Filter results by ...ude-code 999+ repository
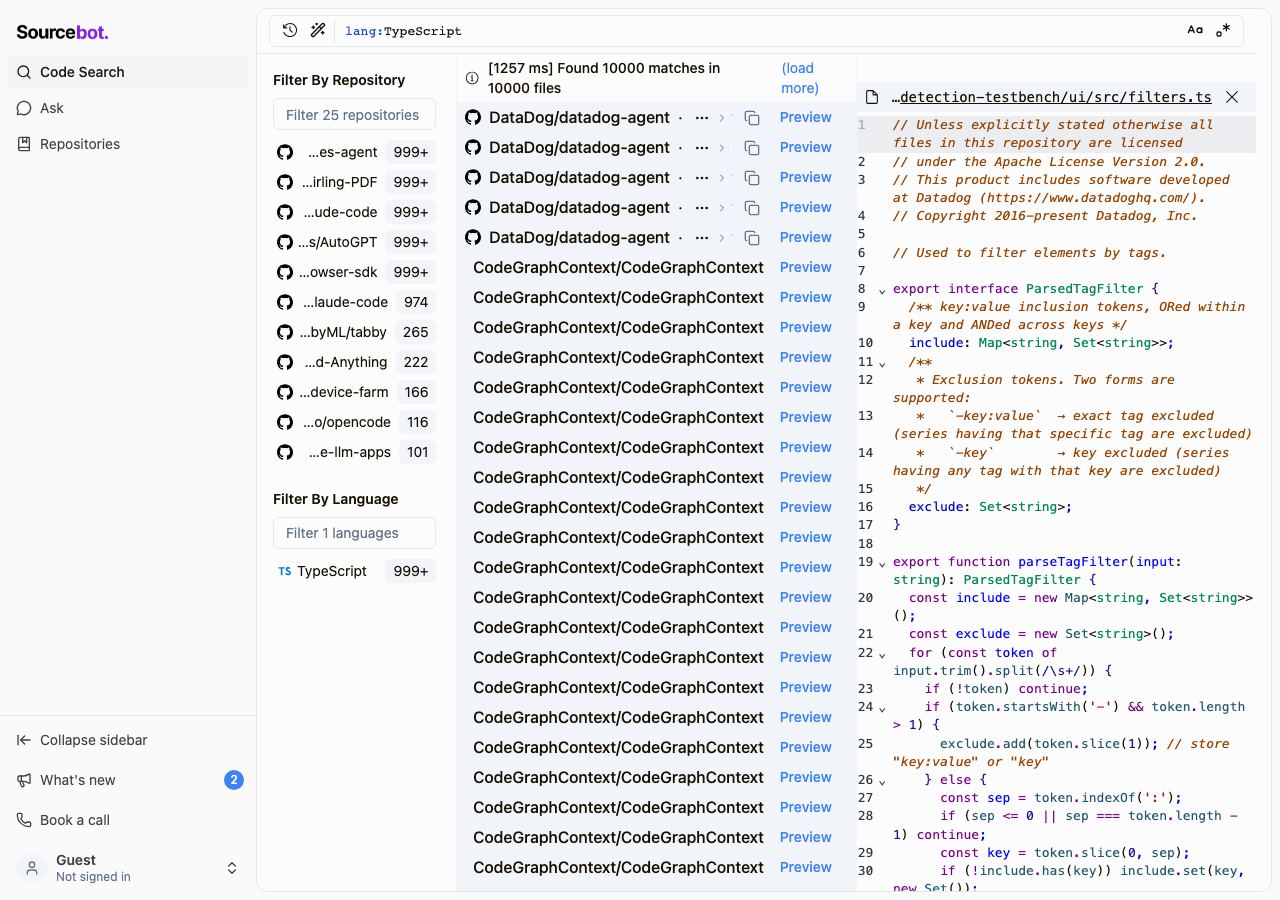This screenshot has width=1280, height=900. [354, 212]
